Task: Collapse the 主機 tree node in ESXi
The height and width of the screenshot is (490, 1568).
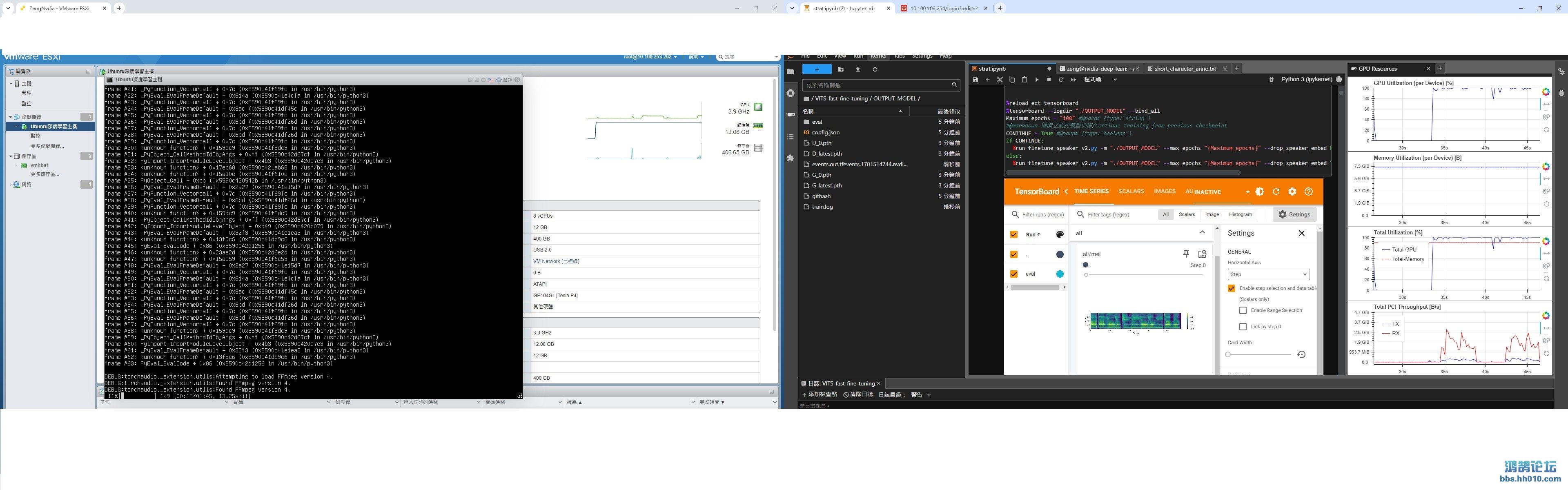Action: [10, 83]
